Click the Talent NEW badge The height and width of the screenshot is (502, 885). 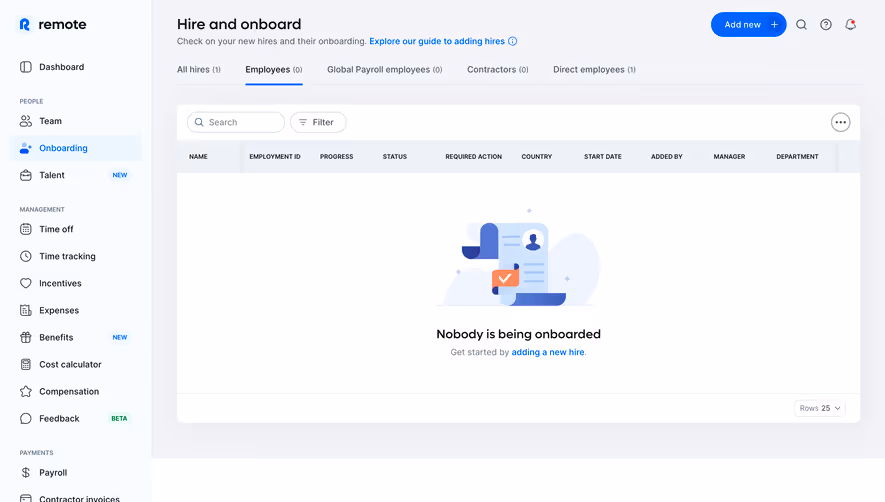coord(120,175)
